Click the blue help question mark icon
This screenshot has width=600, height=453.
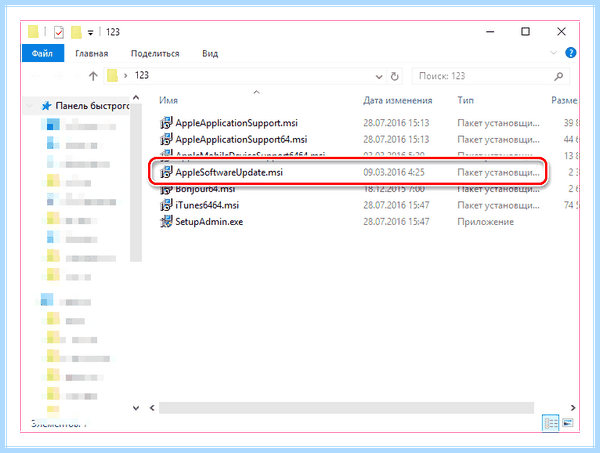[571, 53]
